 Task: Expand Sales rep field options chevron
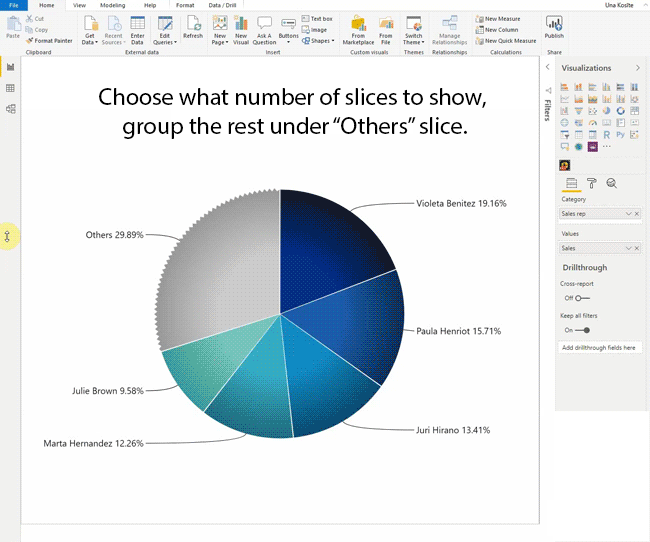pos(628,214)
